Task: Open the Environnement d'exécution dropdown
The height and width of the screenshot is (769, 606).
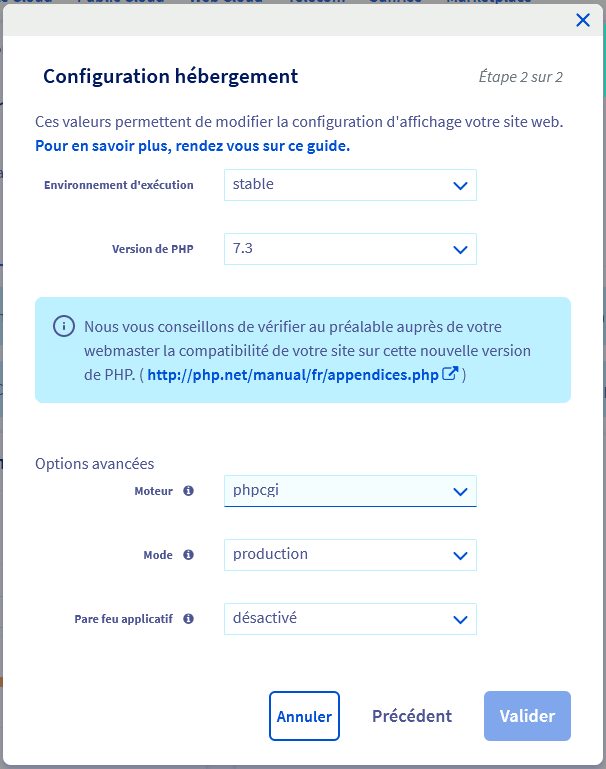Action: click(350, 185)
